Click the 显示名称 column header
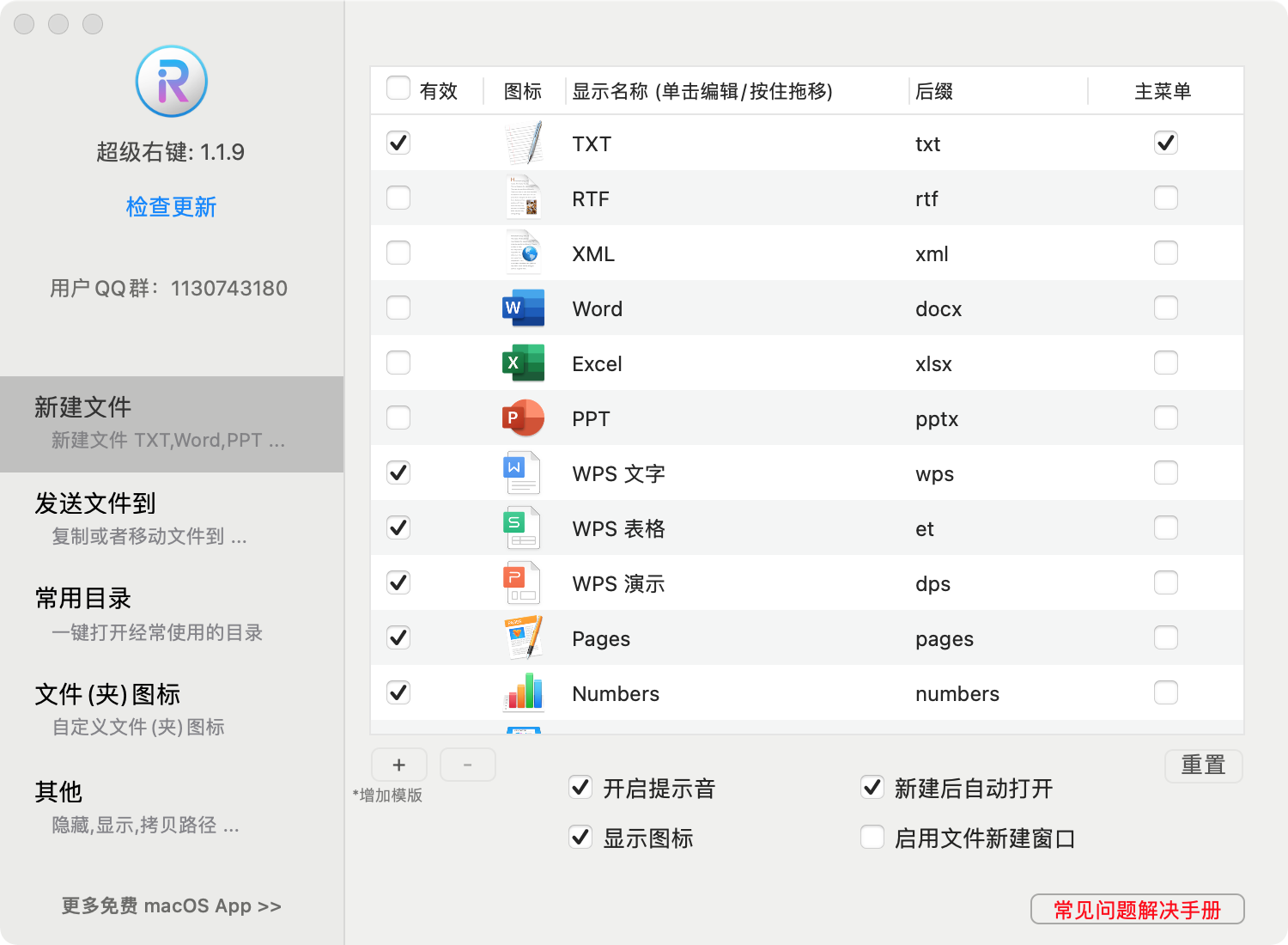 702,91
